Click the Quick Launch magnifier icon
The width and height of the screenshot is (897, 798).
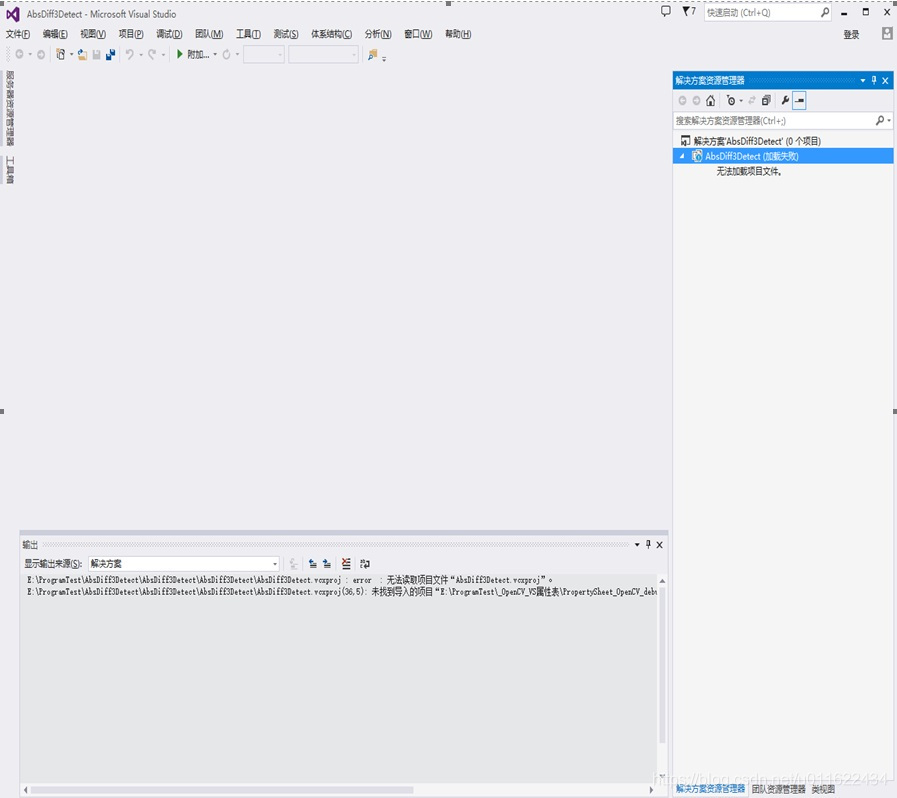825,12
